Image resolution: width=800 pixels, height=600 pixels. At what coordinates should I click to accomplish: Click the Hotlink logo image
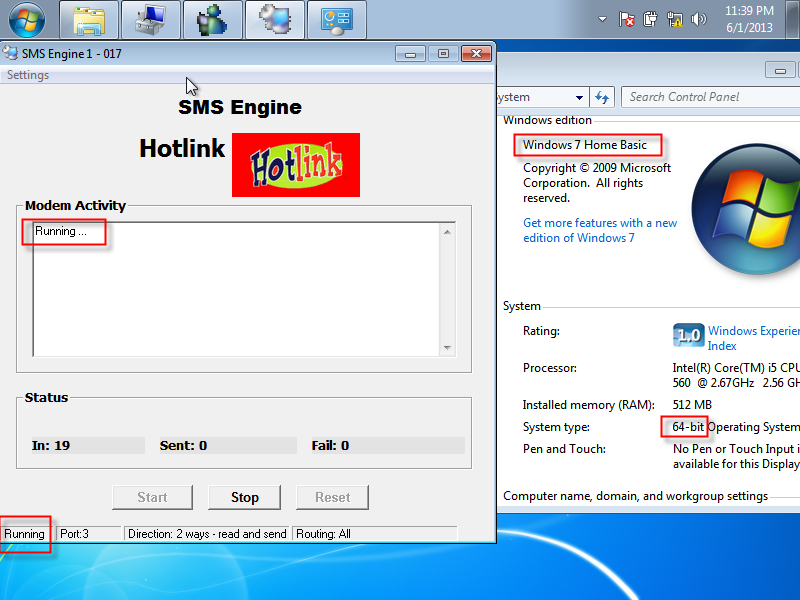point(295,164)
